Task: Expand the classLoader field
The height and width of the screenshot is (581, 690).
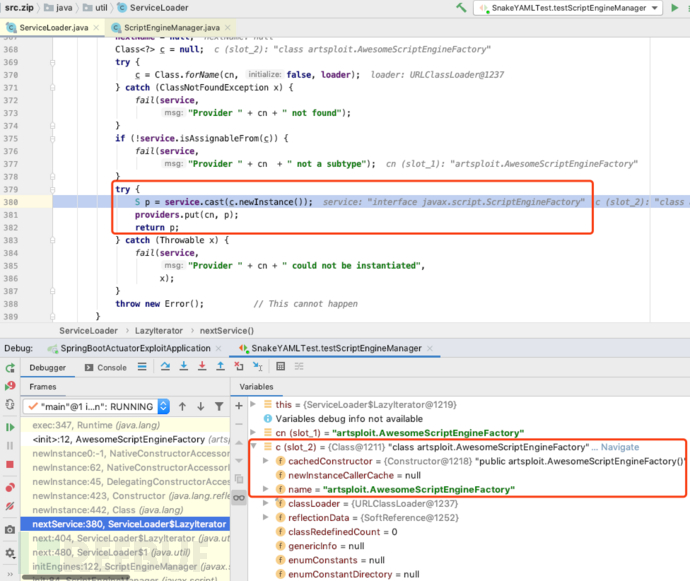Action: pyautogui.click(x=266, y=503)
